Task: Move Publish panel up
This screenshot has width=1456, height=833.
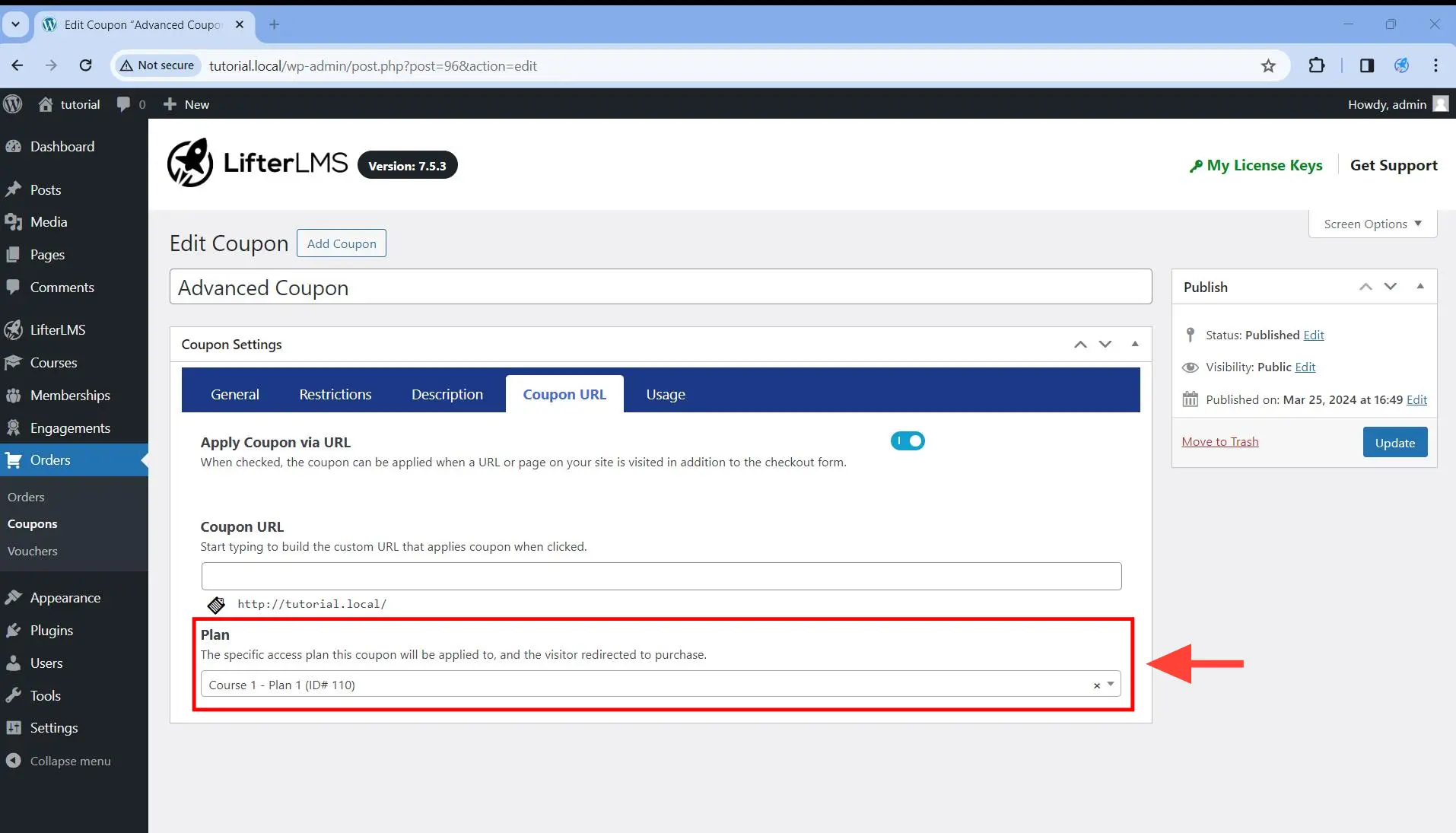Action: 1365,287
